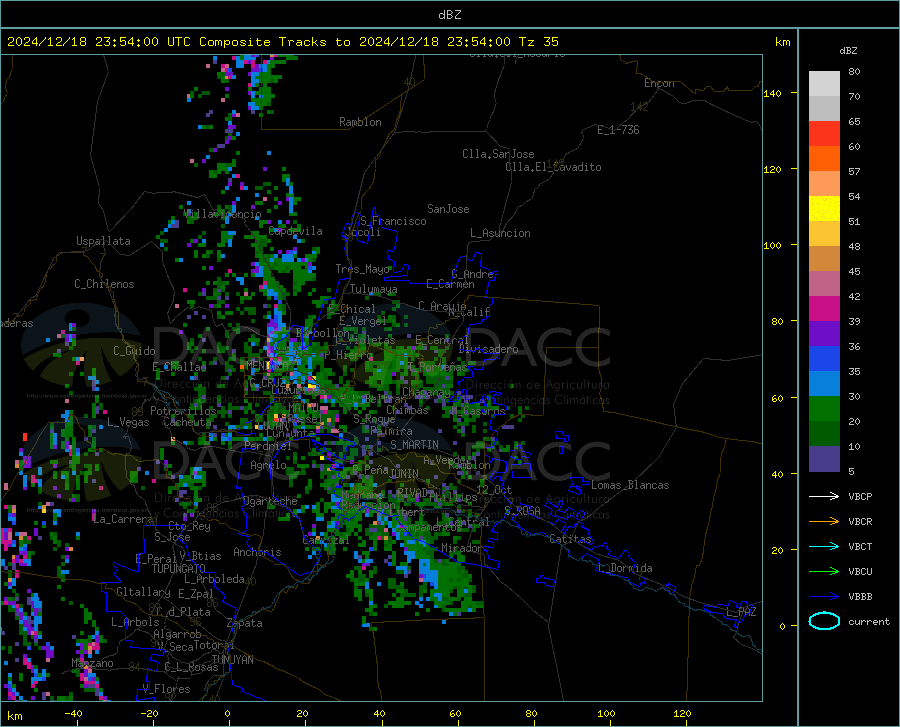Click the 'Lomas_Blancas' map label
Viewport: 900px width, 727px height.
pyautogui.click(x=630, y=485)
